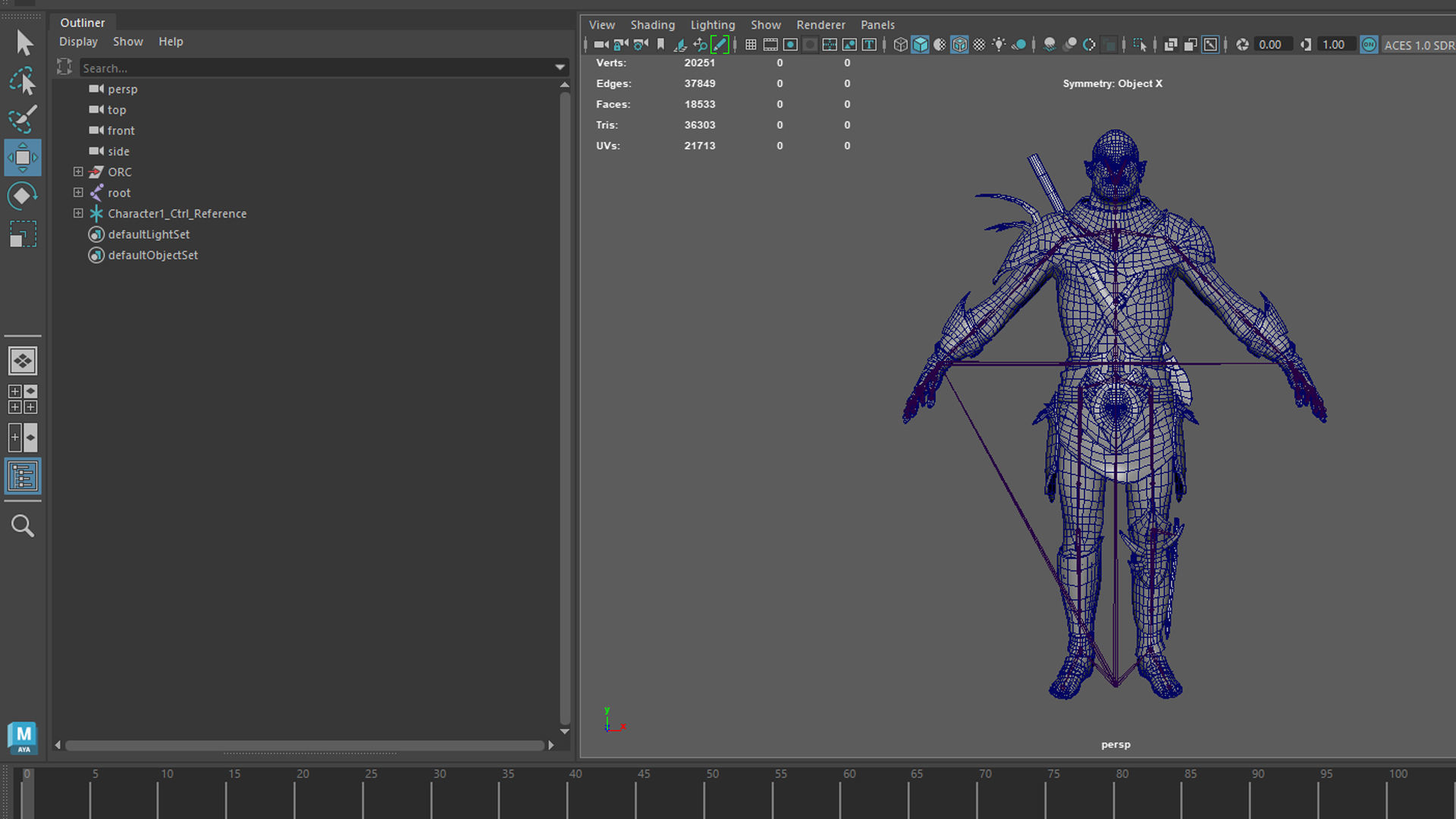
Task: Expand Character1_Ctrl_Reference node
Action: [78, 214]
